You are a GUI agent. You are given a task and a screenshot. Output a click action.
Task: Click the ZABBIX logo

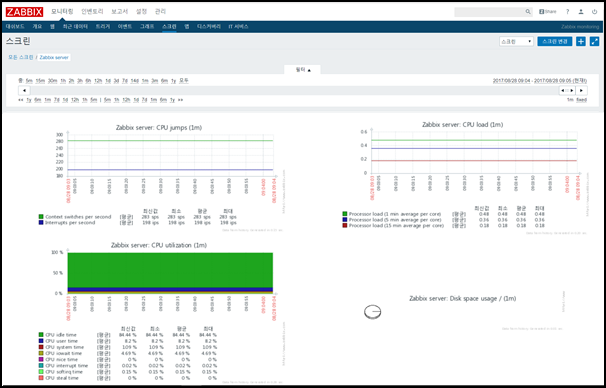[x=24, y=12]
